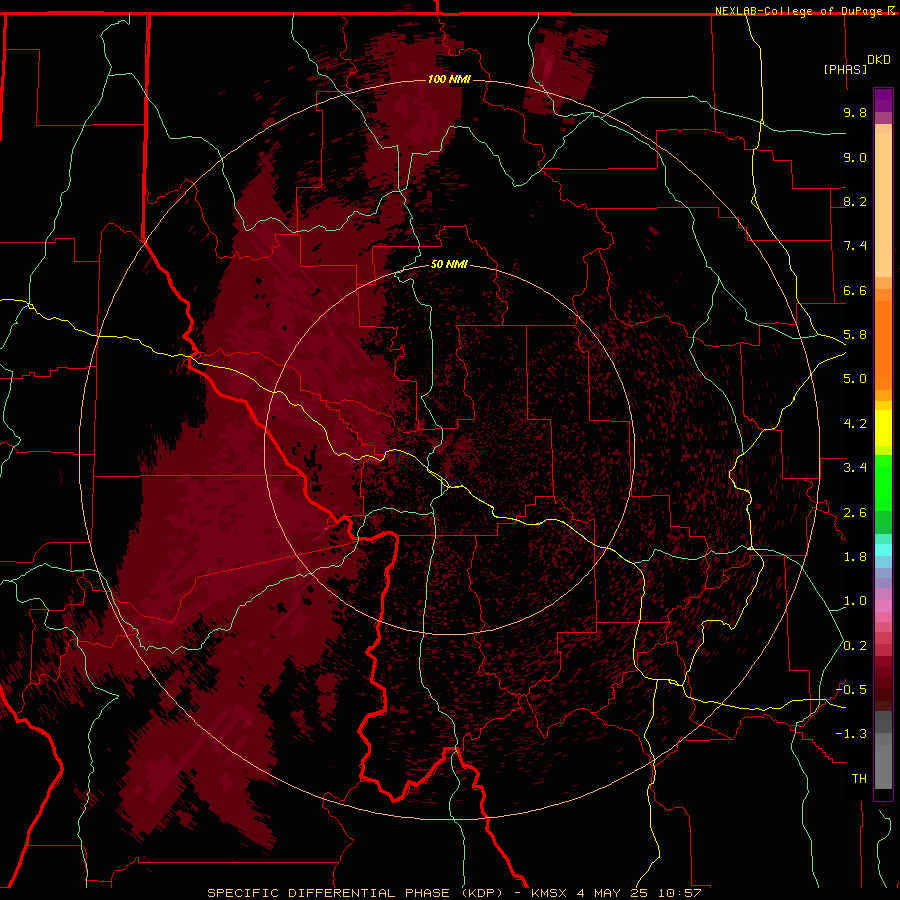900x900 pixels.
Task: Click the 50 NMI range ring label
Action: (449, 264)
